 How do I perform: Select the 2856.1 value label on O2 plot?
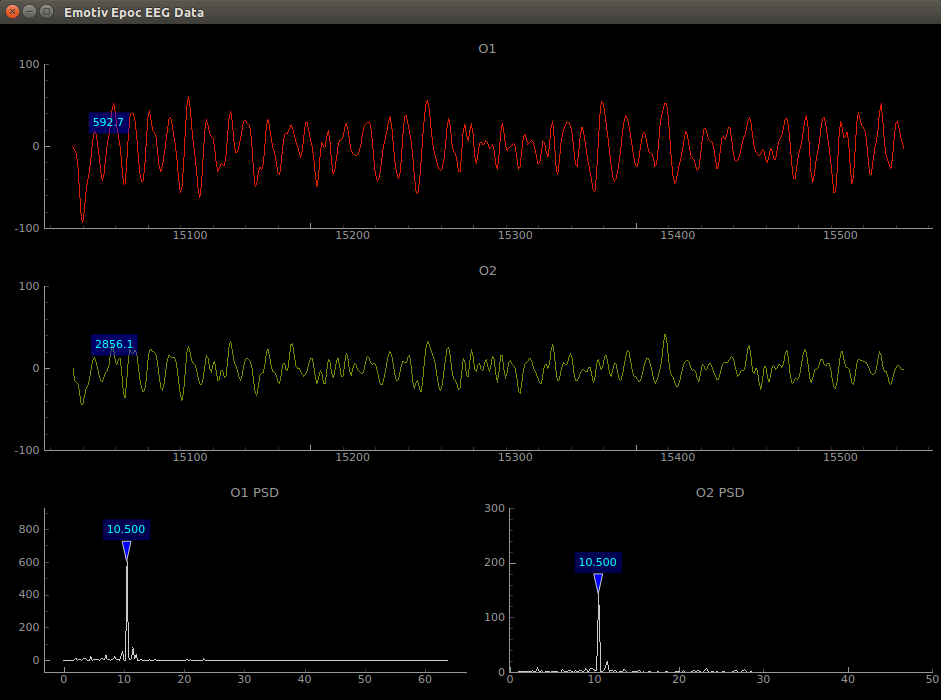(x=114, y=345)
